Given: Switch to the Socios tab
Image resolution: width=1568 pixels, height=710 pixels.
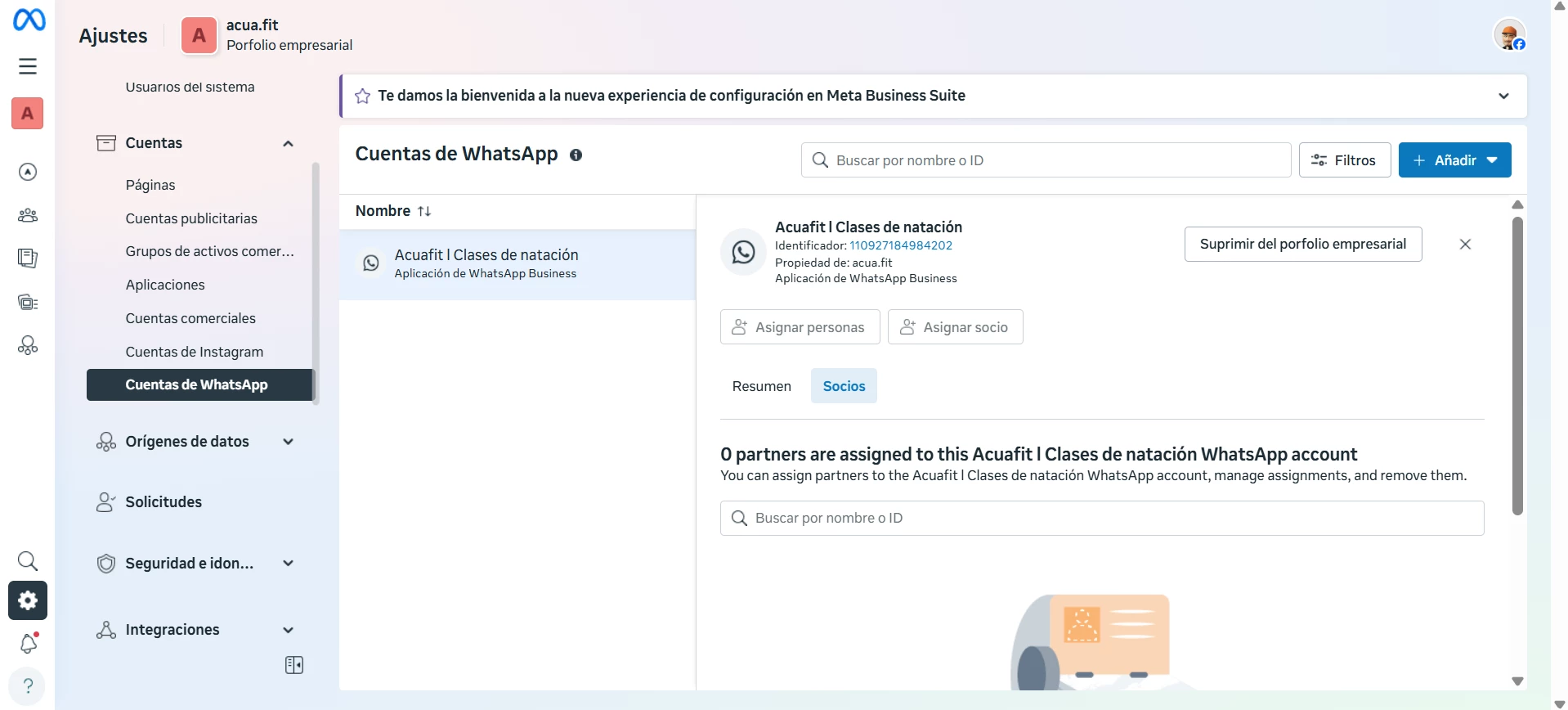Looking at the screenshot, I should point(844,386).
